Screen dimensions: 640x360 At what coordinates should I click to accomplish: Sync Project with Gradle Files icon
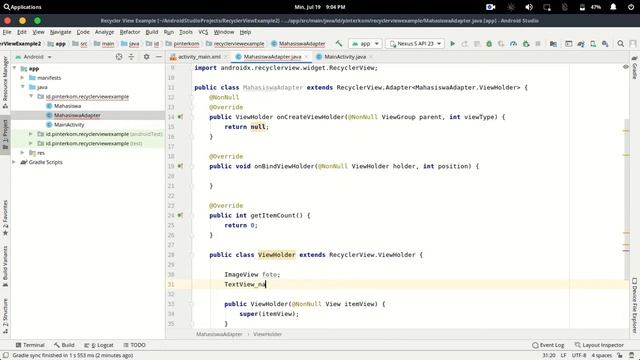point(581,44)
